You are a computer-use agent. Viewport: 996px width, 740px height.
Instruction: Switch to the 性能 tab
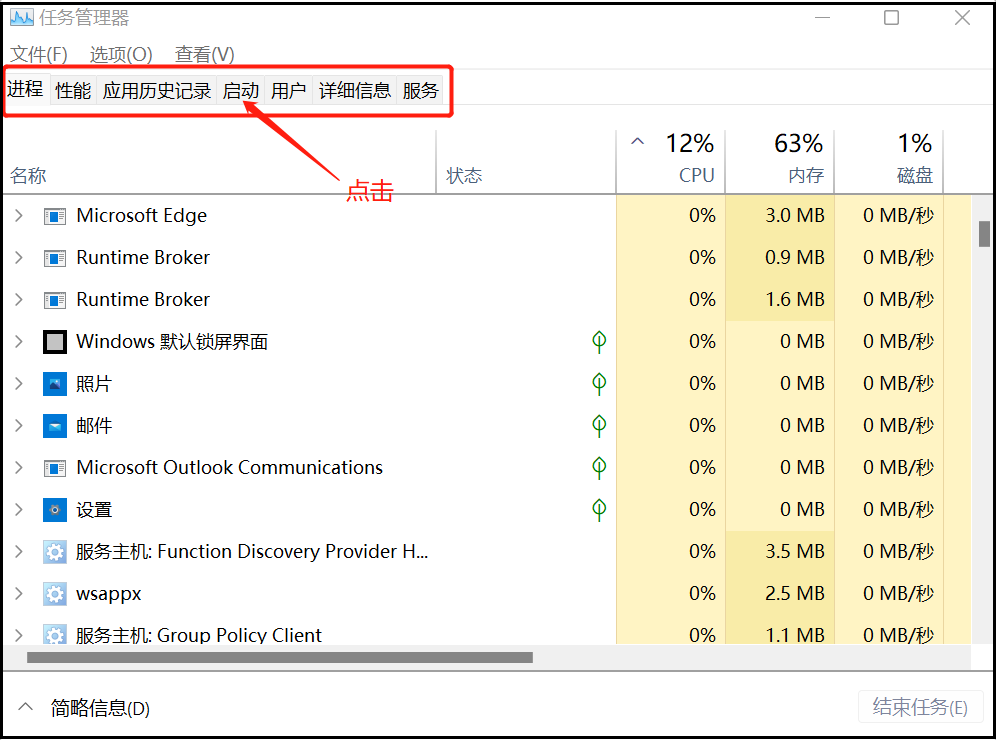pyautogui.click(x=73, y=91)
